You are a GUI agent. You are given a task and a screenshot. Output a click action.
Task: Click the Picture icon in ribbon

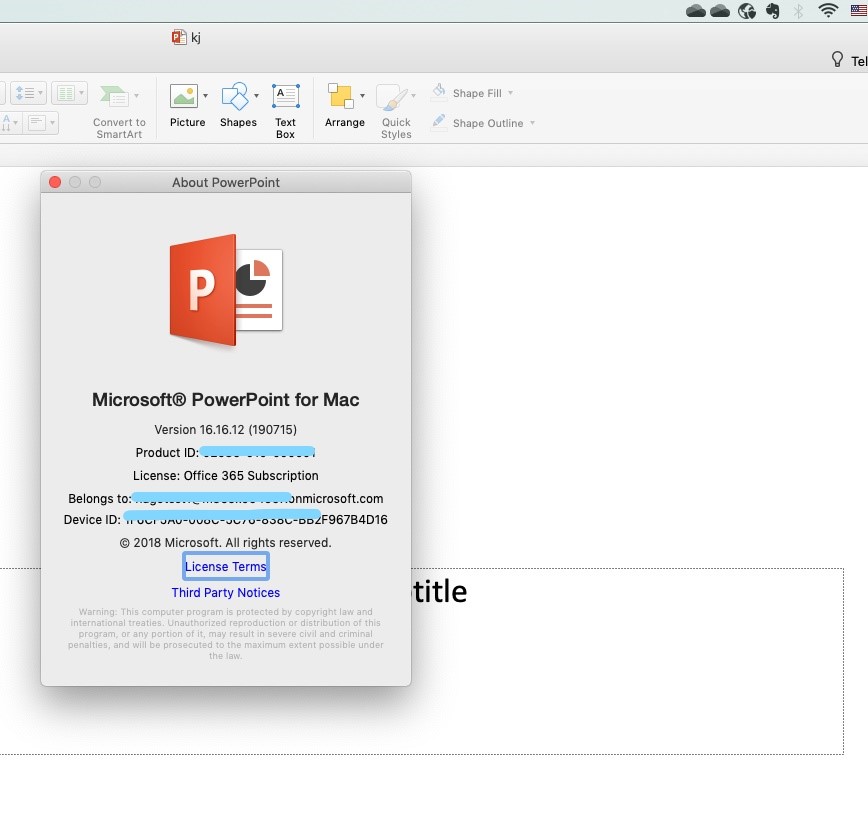(x=184, y=96)
